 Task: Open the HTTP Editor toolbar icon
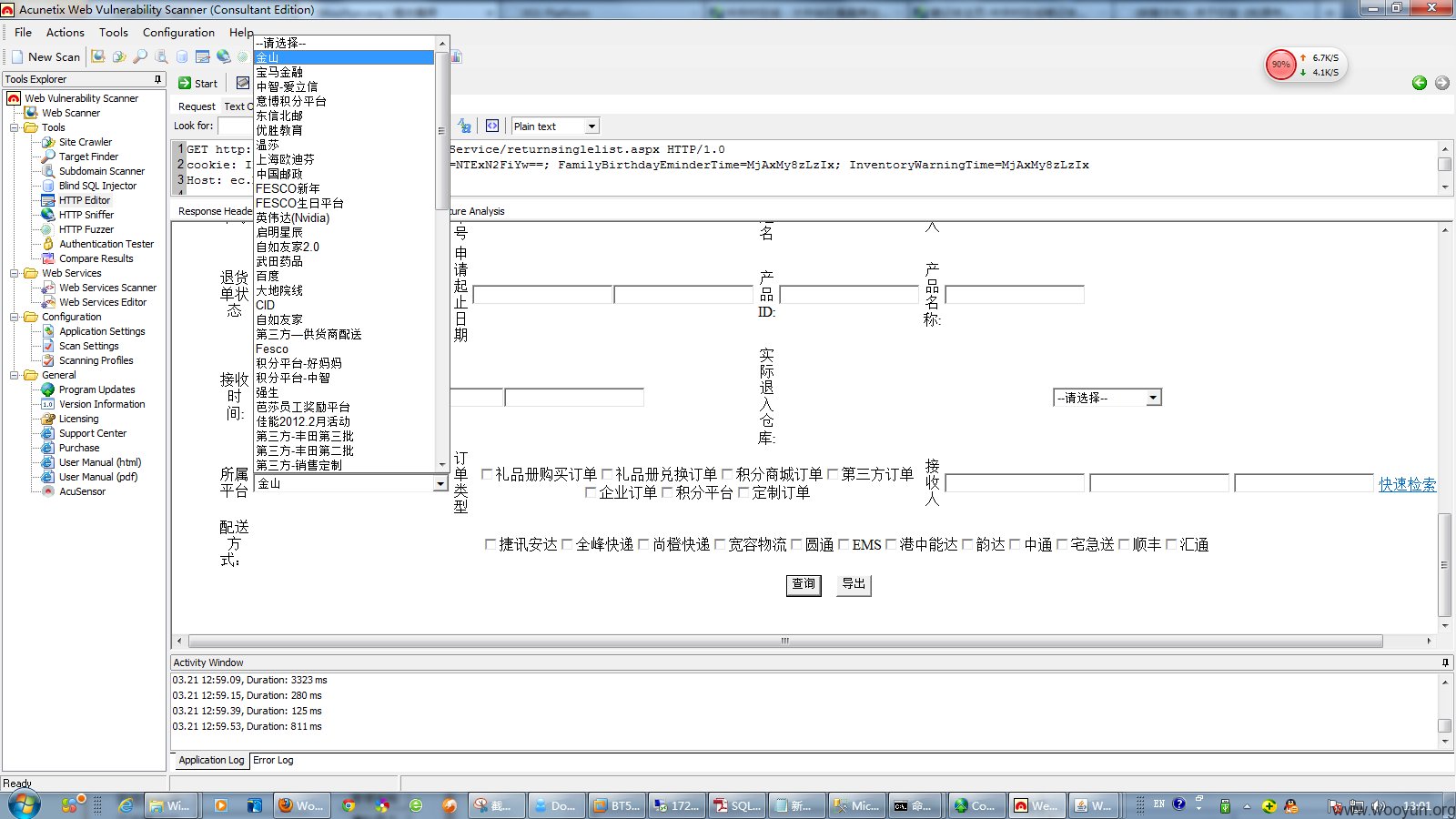pyautogui.click(x=203, y=56)
